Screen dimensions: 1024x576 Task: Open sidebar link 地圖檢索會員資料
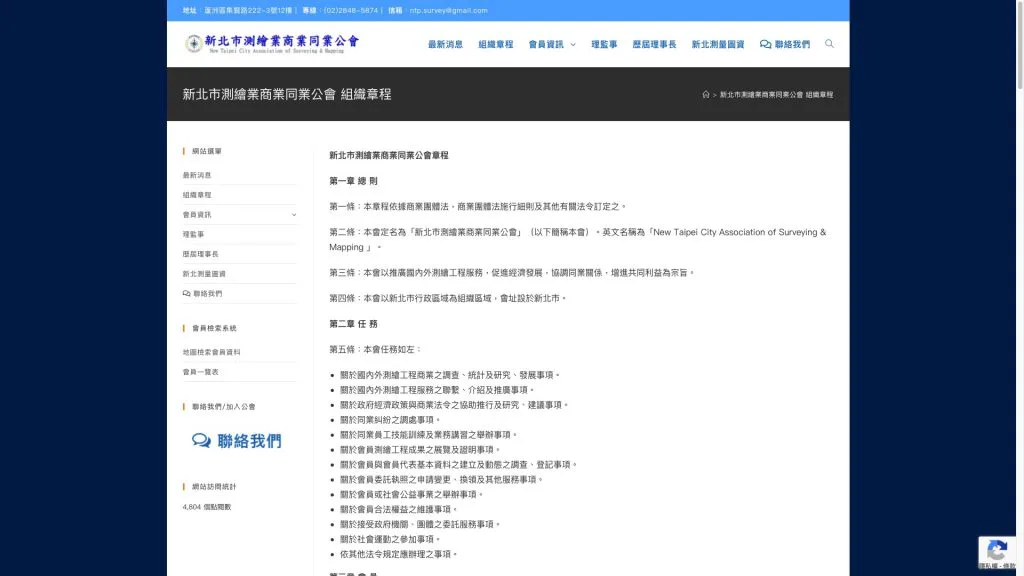(x=211, y=352)
